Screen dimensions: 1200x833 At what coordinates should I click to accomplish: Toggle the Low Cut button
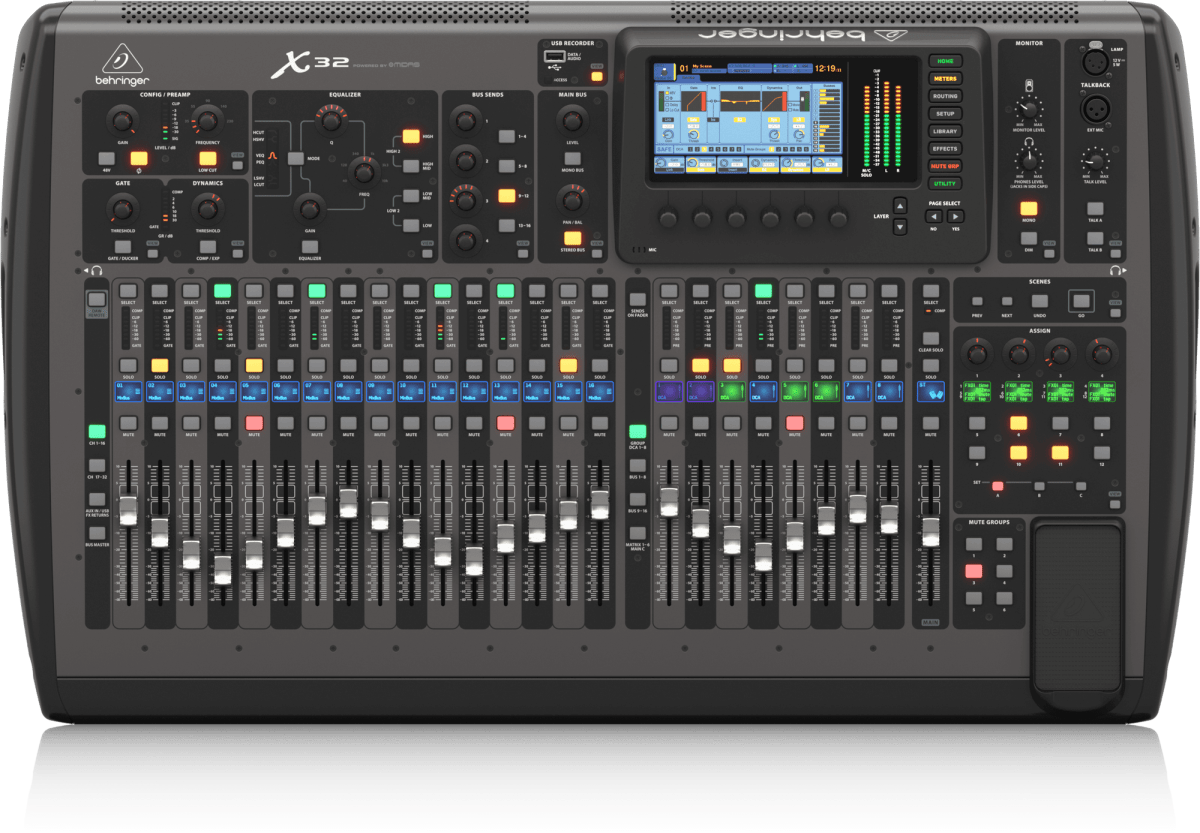tap(207, 158)
